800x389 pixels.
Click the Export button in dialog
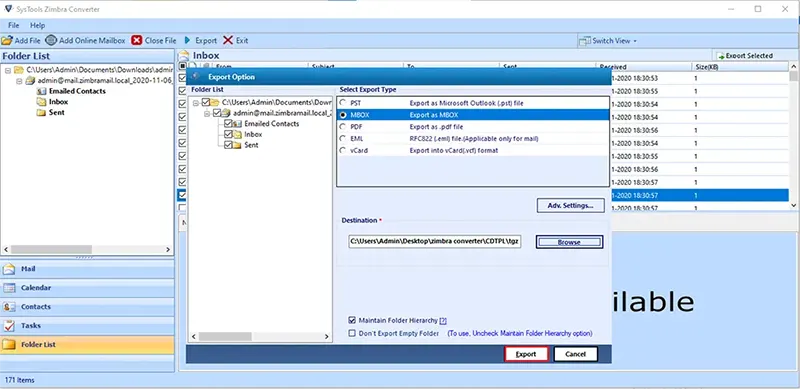click(527, 354)
